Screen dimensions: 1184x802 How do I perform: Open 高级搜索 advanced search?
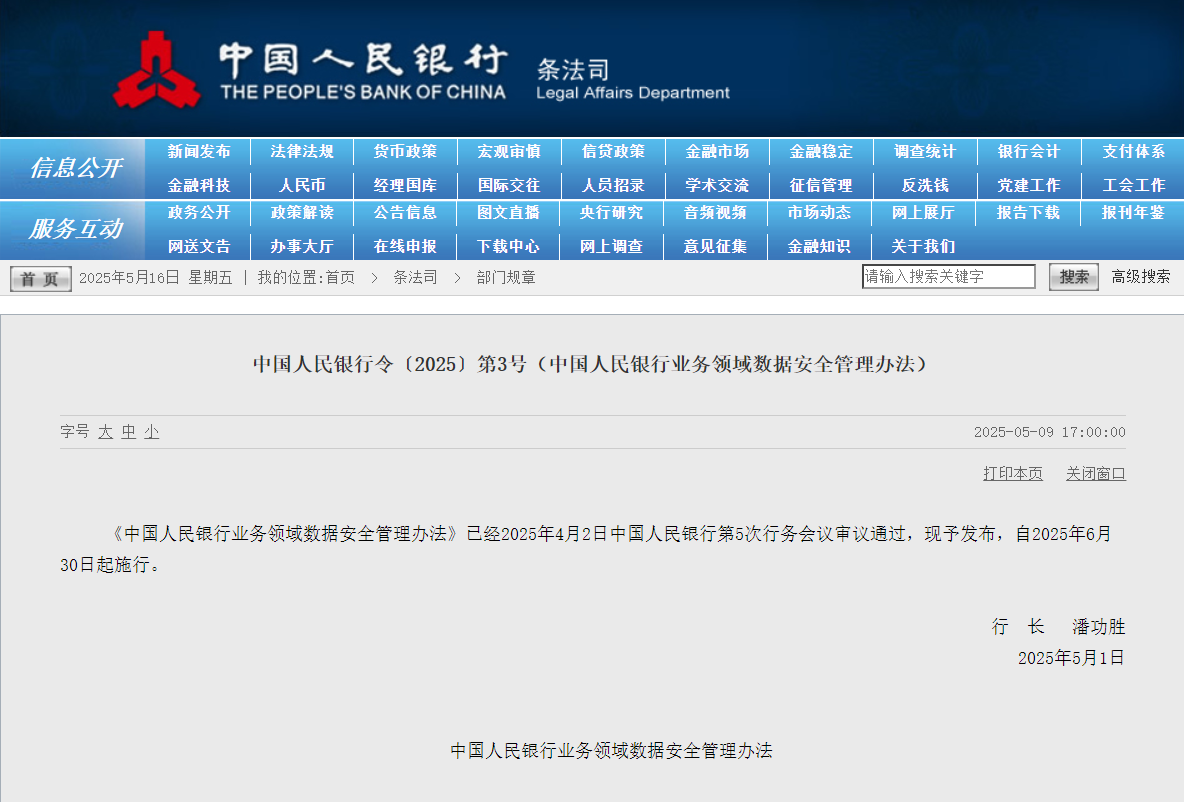1140,277
